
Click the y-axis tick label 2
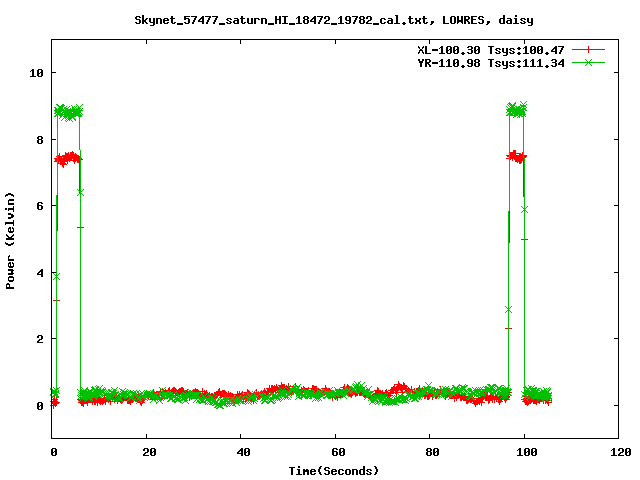(40, 339)
